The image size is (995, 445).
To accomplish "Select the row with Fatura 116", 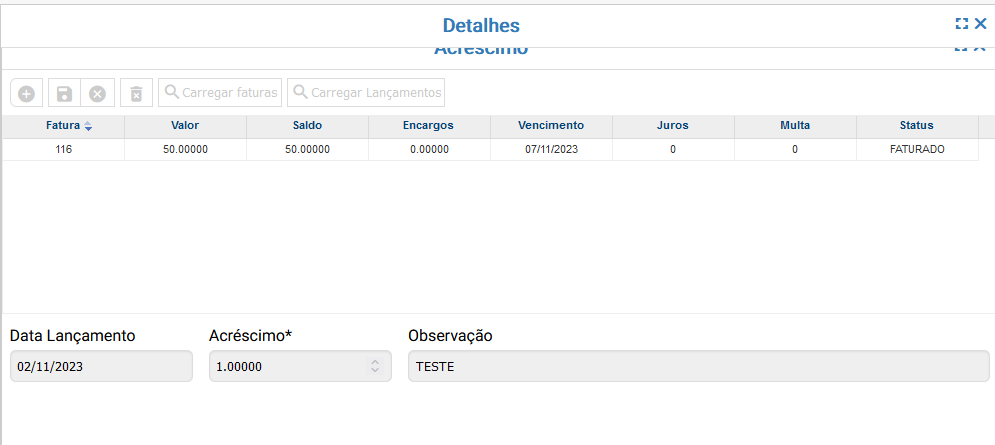I will tap(64, 149).
